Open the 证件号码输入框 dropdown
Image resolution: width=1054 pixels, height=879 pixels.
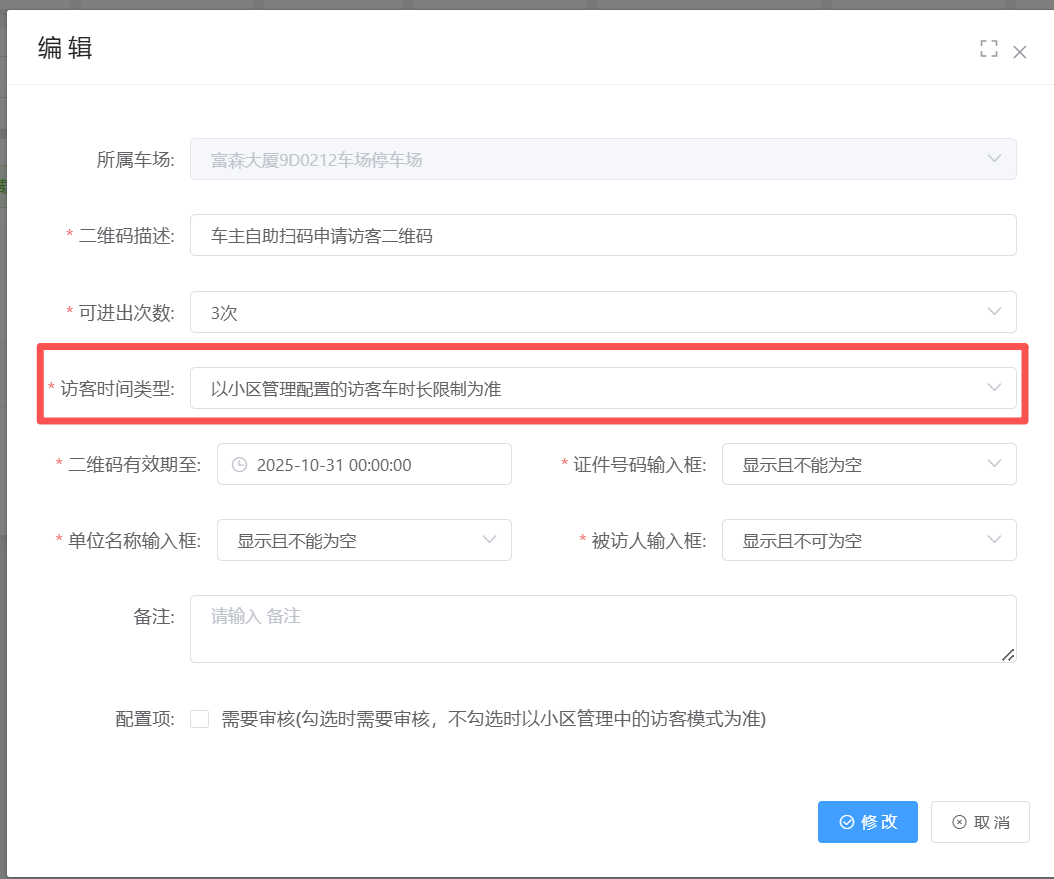pos(868,464)
